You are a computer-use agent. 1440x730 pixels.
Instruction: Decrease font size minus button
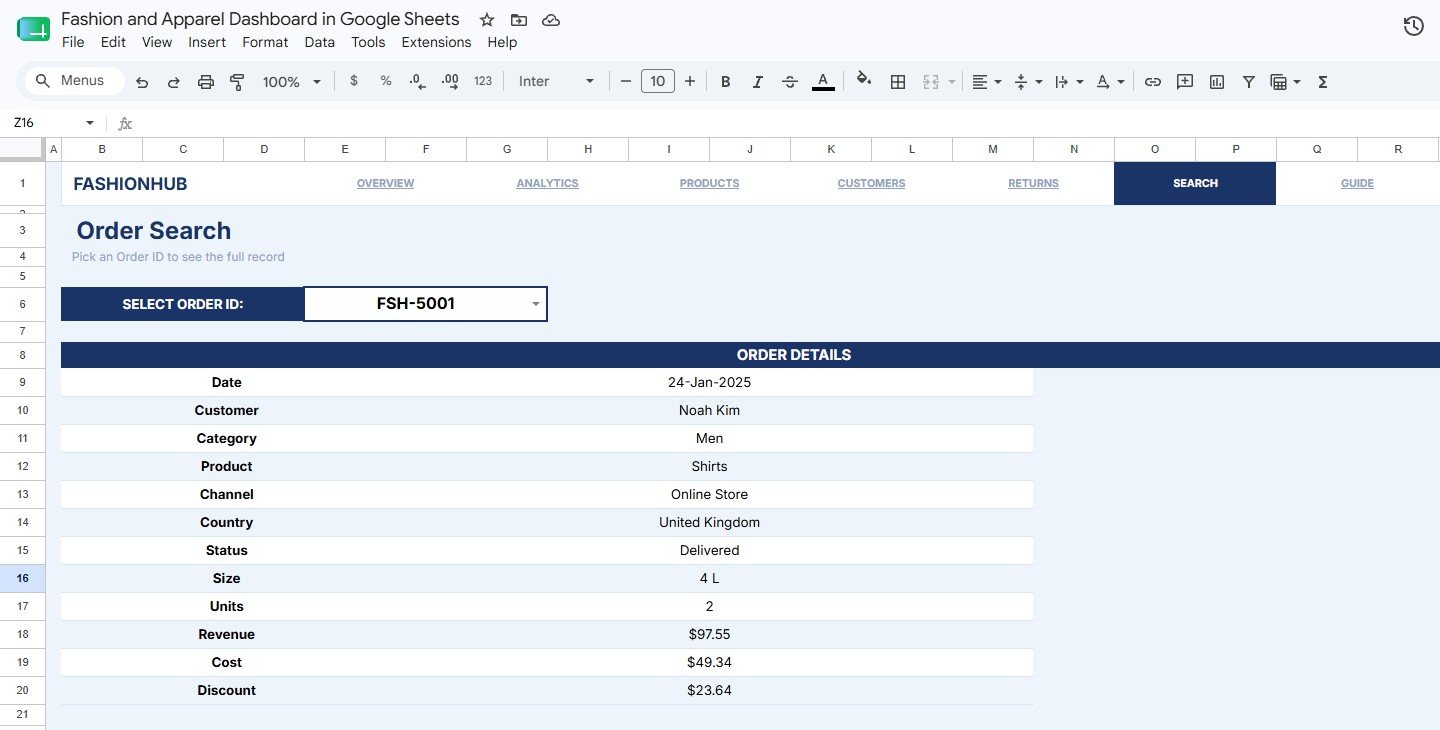click(x=626, y=81)
